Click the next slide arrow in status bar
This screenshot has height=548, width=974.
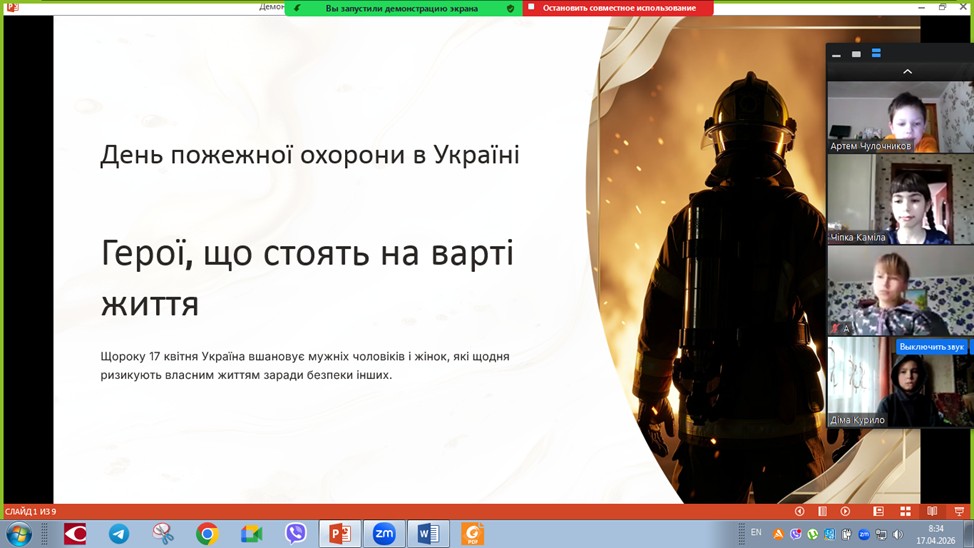[x=845, y=511]
